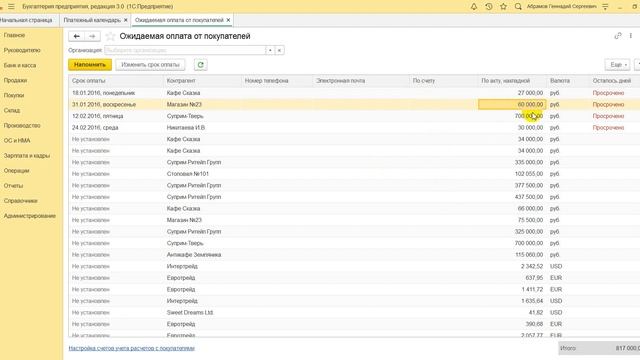Open Настройка счетов учета расчетов link
Screen dimensions: 640x360
click(x=131, y=348)
